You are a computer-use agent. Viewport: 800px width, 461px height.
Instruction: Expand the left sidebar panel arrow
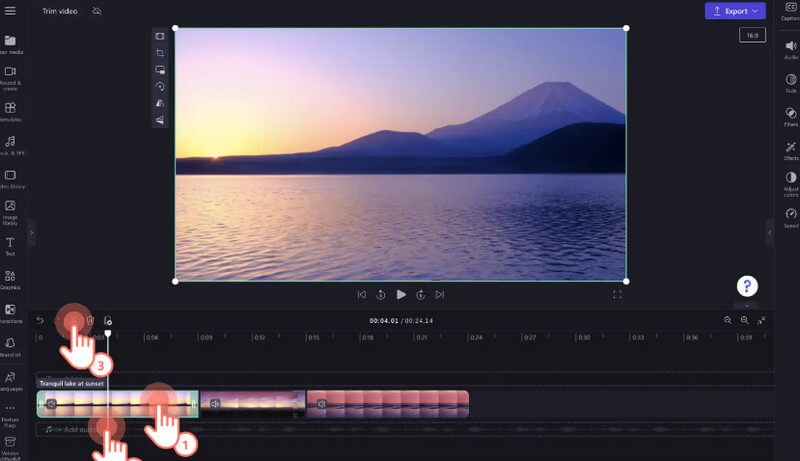(31, 231)
